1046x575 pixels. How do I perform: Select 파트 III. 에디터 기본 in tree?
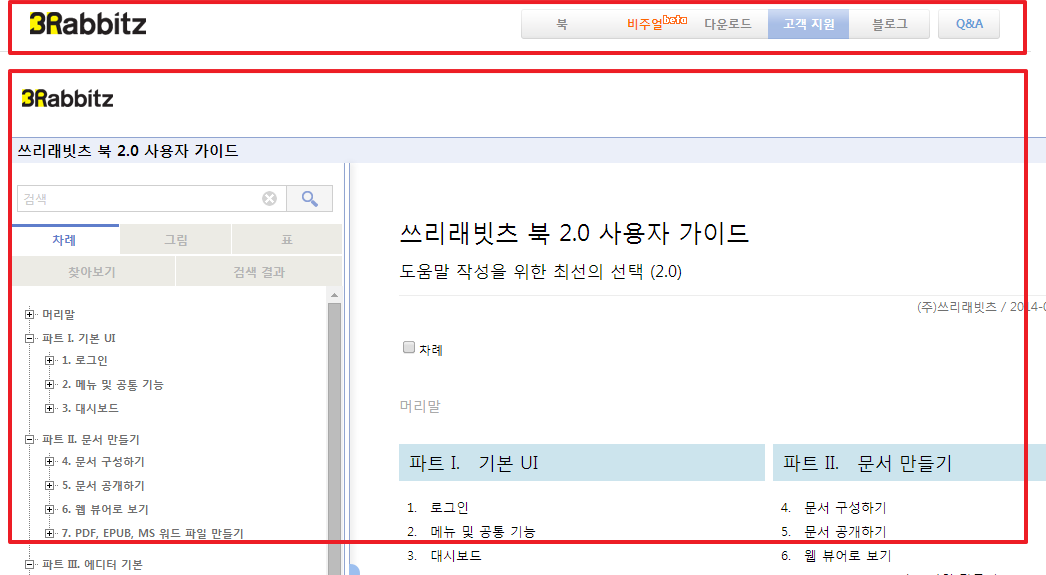pyautogui.click(x=92, y=564)
